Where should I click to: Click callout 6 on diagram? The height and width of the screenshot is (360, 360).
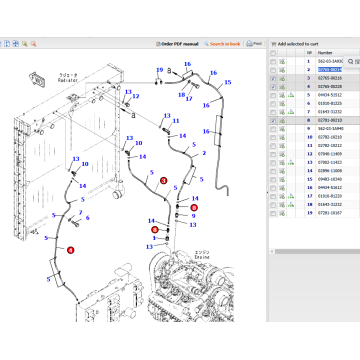tap(88, 218)
